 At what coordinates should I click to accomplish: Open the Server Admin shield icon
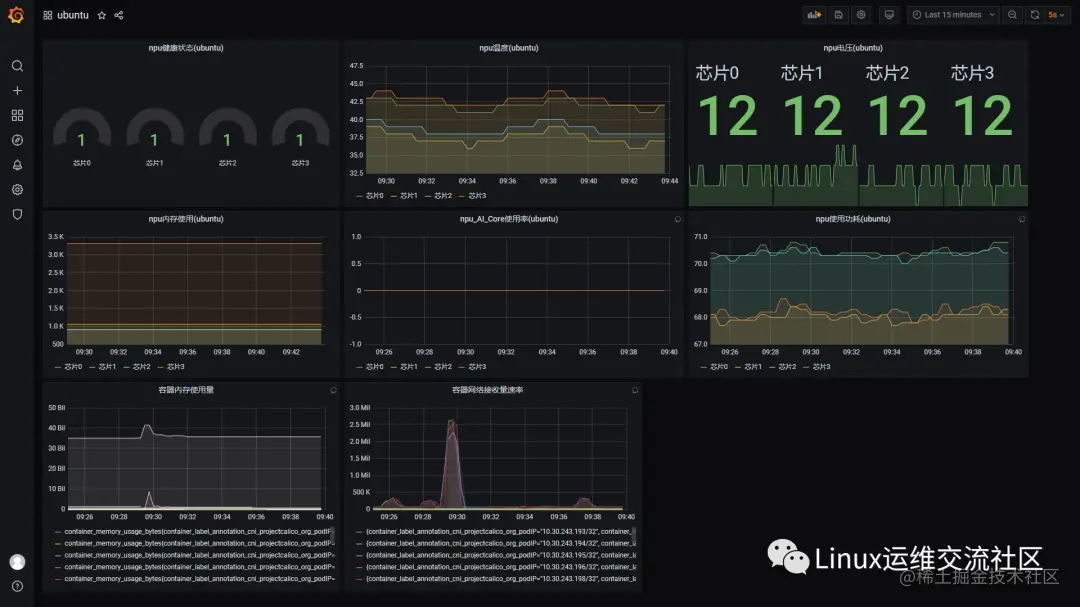[17, 214]
